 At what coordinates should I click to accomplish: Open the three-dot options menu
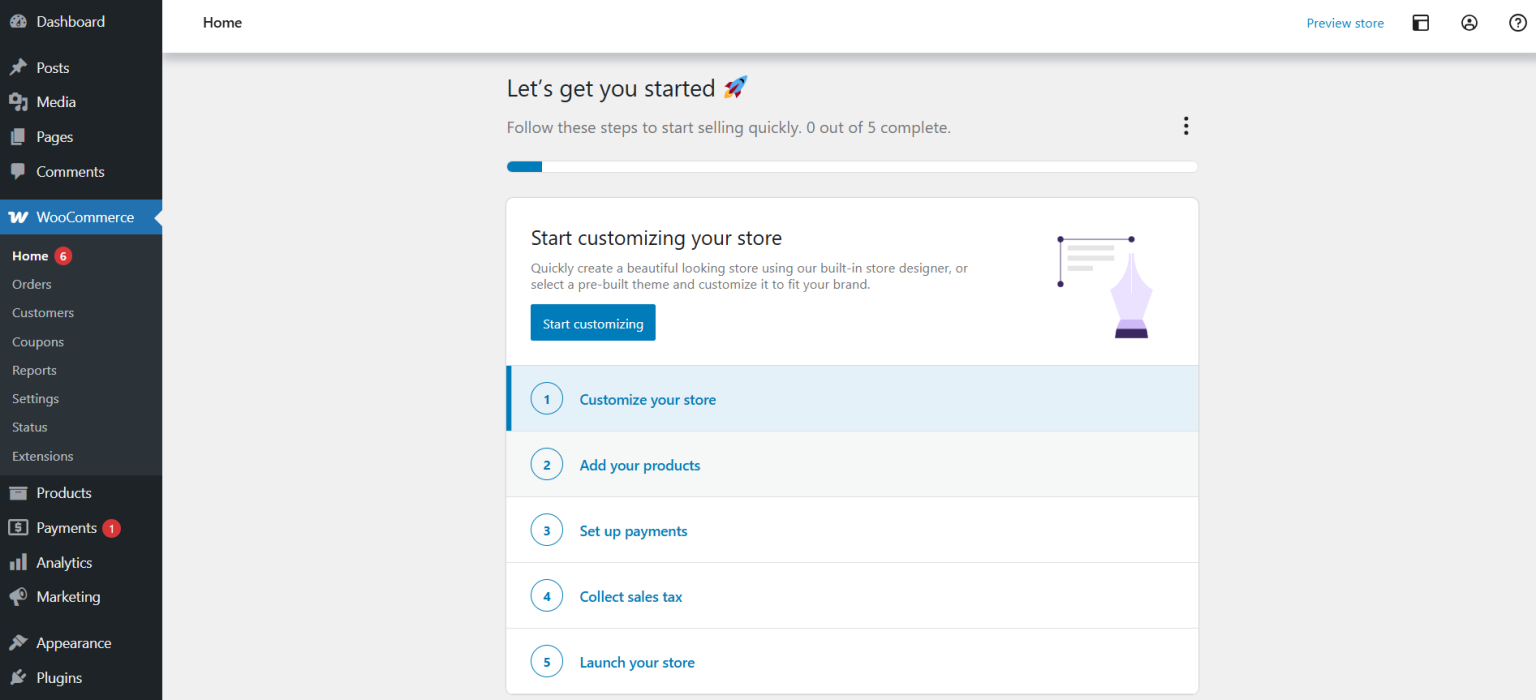[1185, 125]
